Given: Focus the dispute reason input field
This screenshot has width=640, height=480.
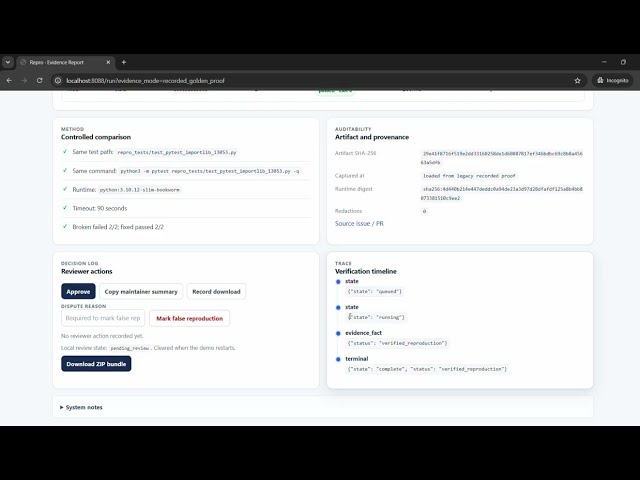Looking at the screenshot, I should coord(103,318).
